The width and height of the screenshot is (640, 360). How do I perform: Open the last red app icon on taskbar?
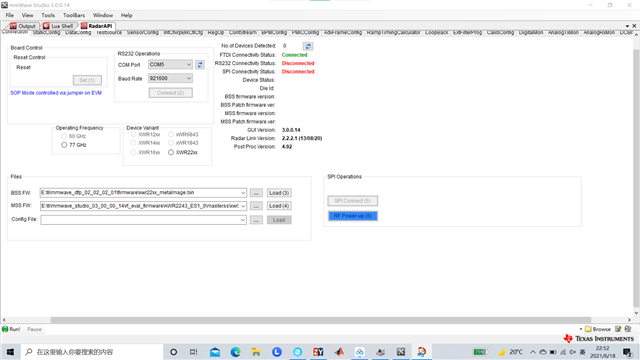tap(422, 352)
